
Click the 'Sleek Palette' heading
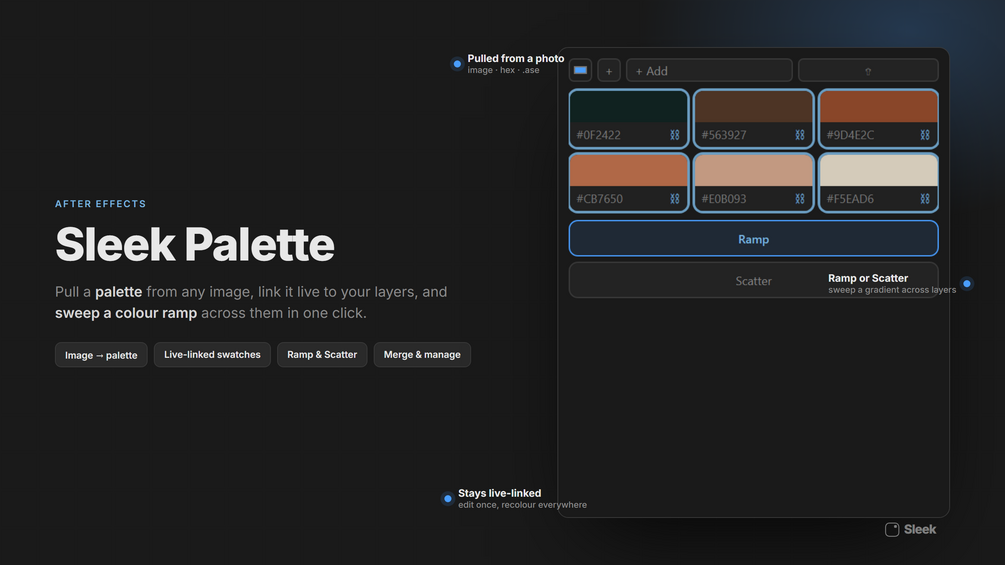point(195,245)
